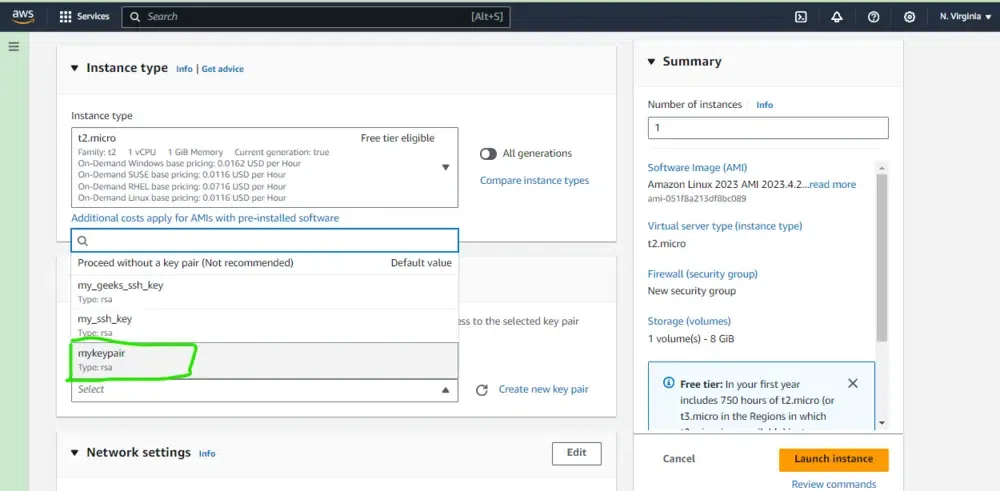Open the help question mark icon
Screen dimensions: 1000x491
(874, 17)
